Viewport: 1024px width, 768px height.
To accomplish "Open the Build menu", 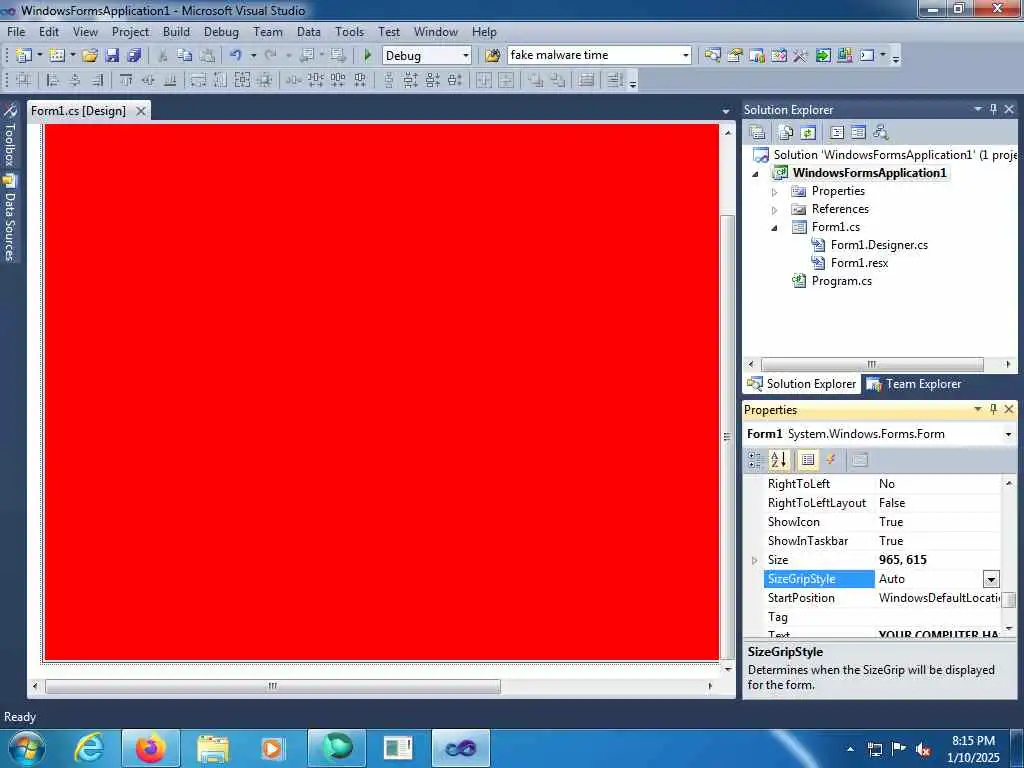I will coord(176,31).
